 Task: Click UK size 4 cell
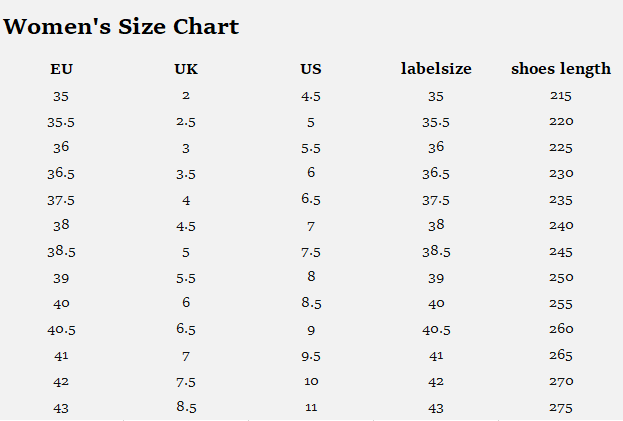[186, 200]
